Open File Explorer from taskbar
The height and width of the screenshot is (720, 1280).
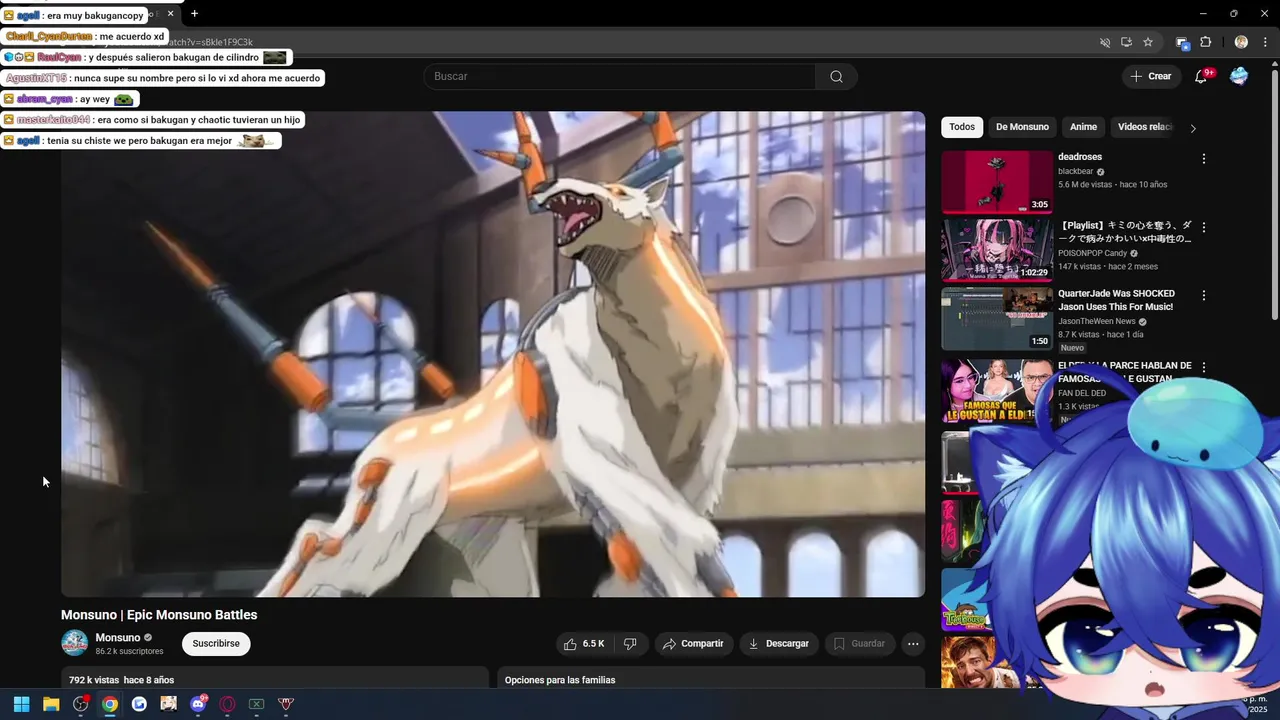51,704
